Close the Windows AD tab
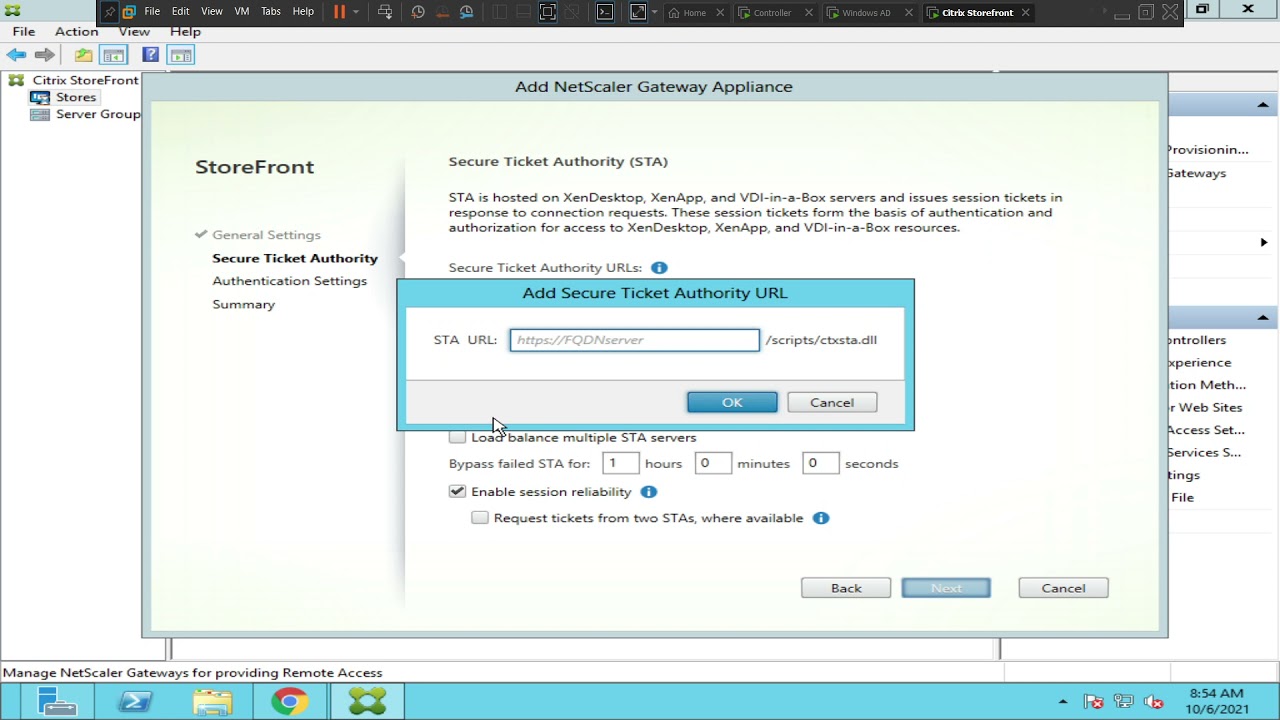This screenshot has height=720, width=1280. (907, 13)
